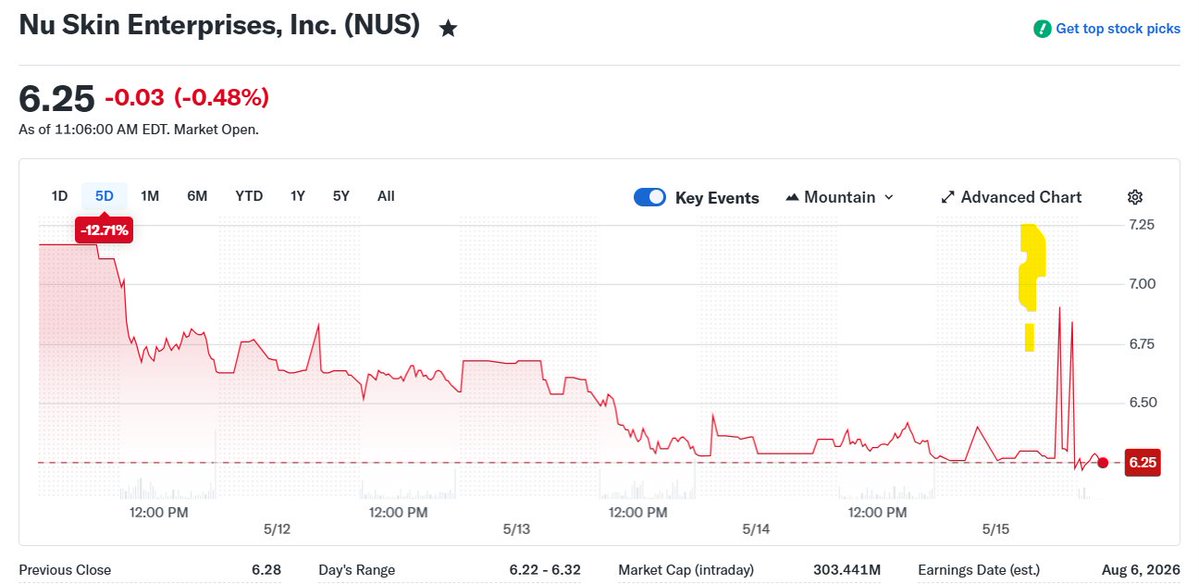This screenshot has width=1199, height=584.
Task: Show the YTD chart range
Action: 249,196
